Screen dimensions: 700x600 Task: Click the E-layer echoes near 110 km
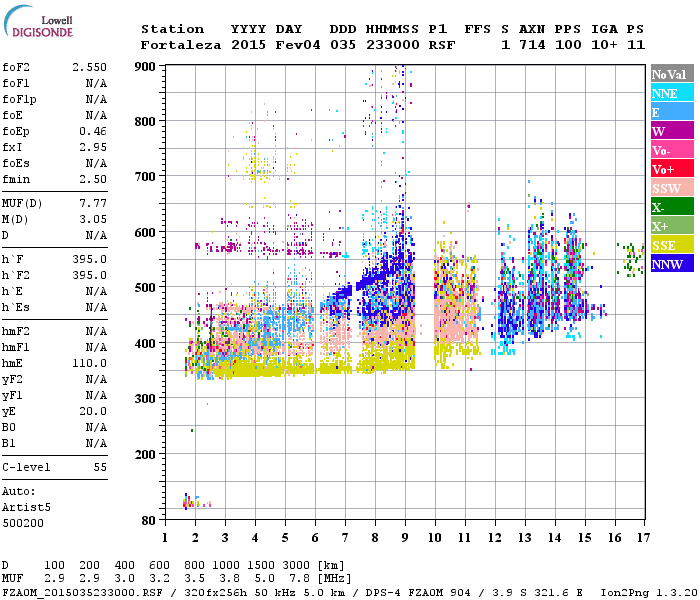click(x=196, y=501)
